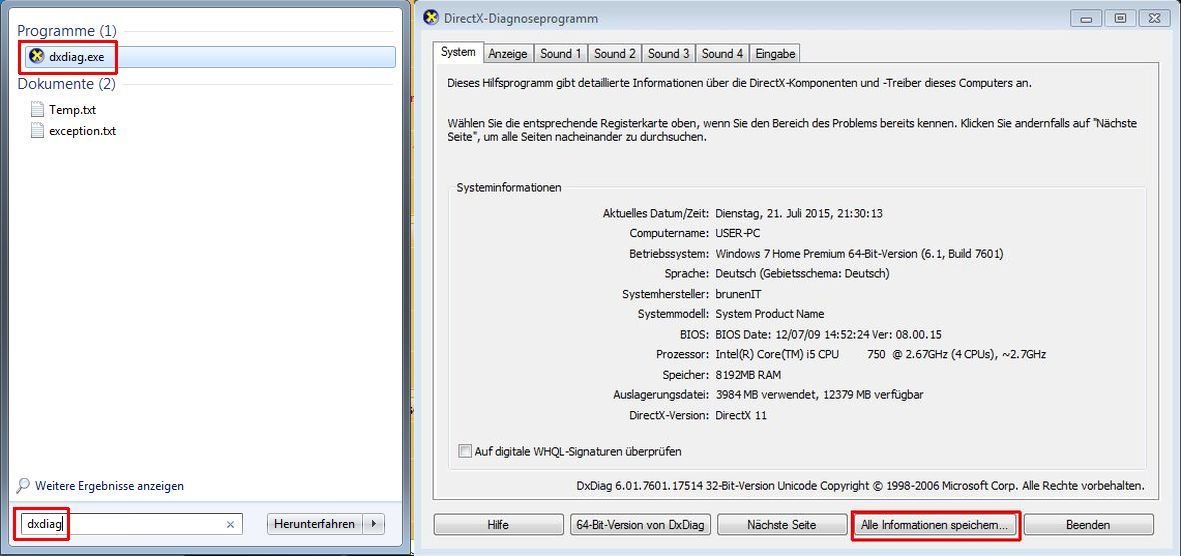This screenshot has height=556, width=1181.
Task: Click the dxdiag search input field
Action: (131, 524)
